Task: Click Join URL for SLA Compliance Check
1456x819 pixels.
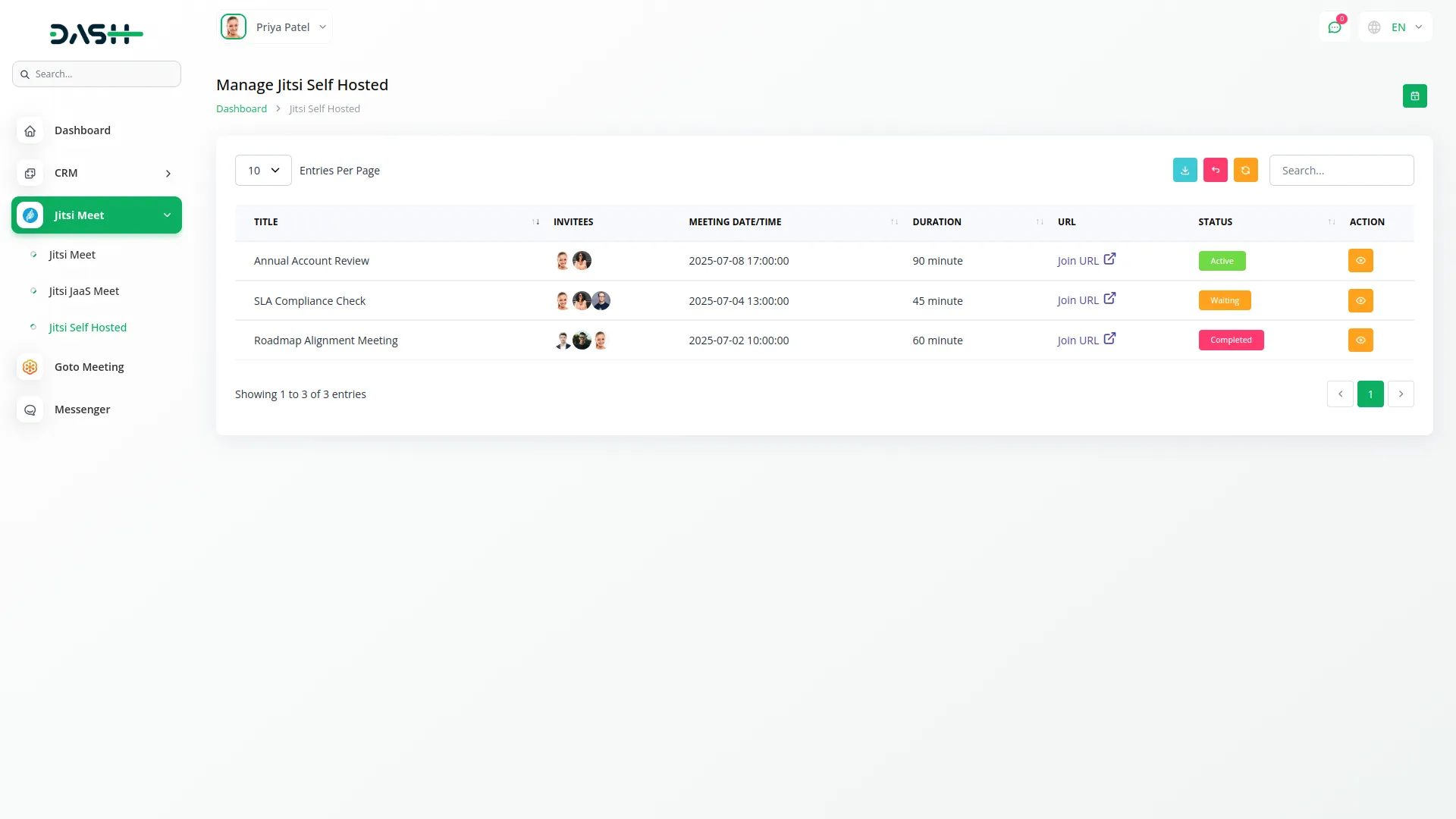Action: pyautogui.click(x=1078, y=301)
